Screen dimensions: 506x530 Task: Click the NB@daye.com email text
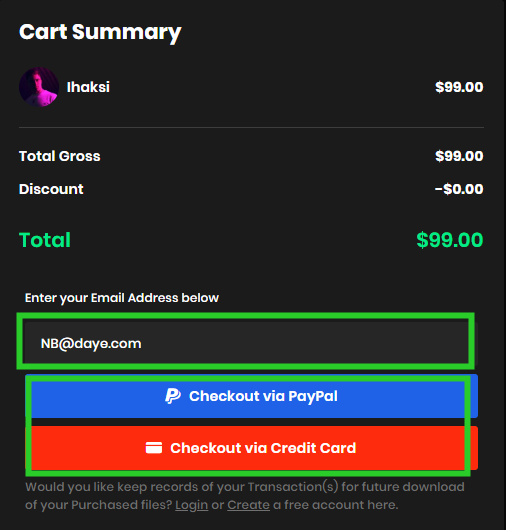[91, 343]
